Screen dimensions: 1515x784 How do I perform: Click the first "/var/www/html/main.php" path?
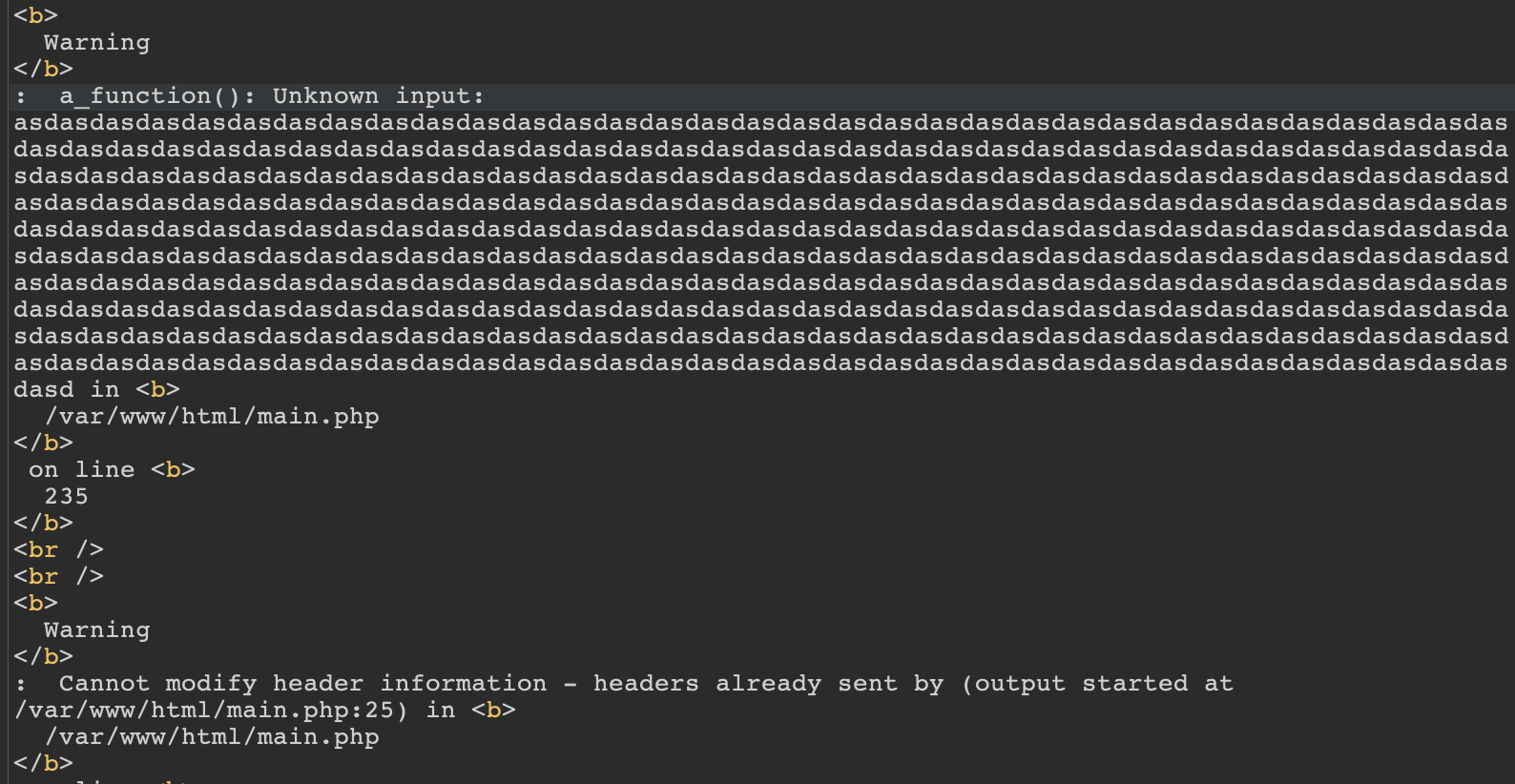pos(212,417)
